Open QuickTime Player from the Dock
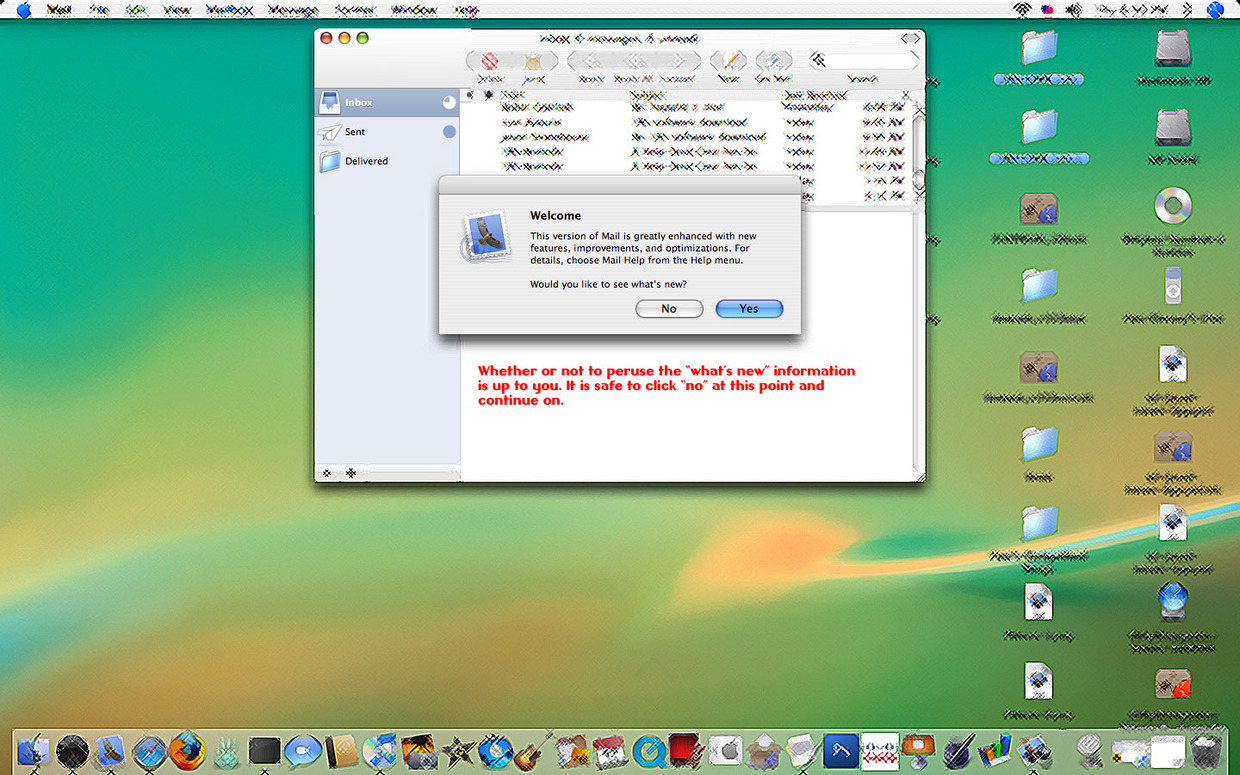This screenshot has width=1240, height=775. pos(650,751)
